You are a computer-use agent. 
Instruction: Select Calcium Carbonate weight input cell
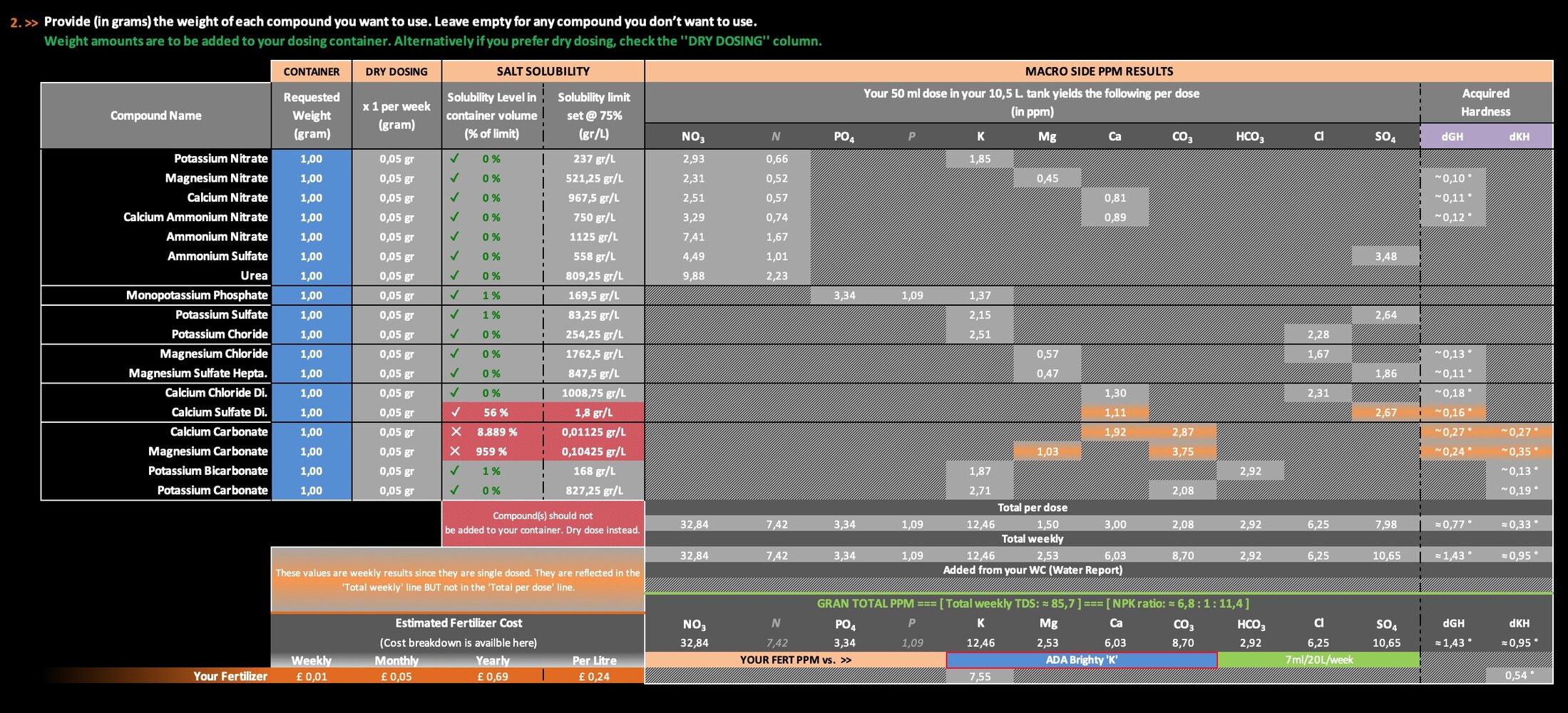312,432
